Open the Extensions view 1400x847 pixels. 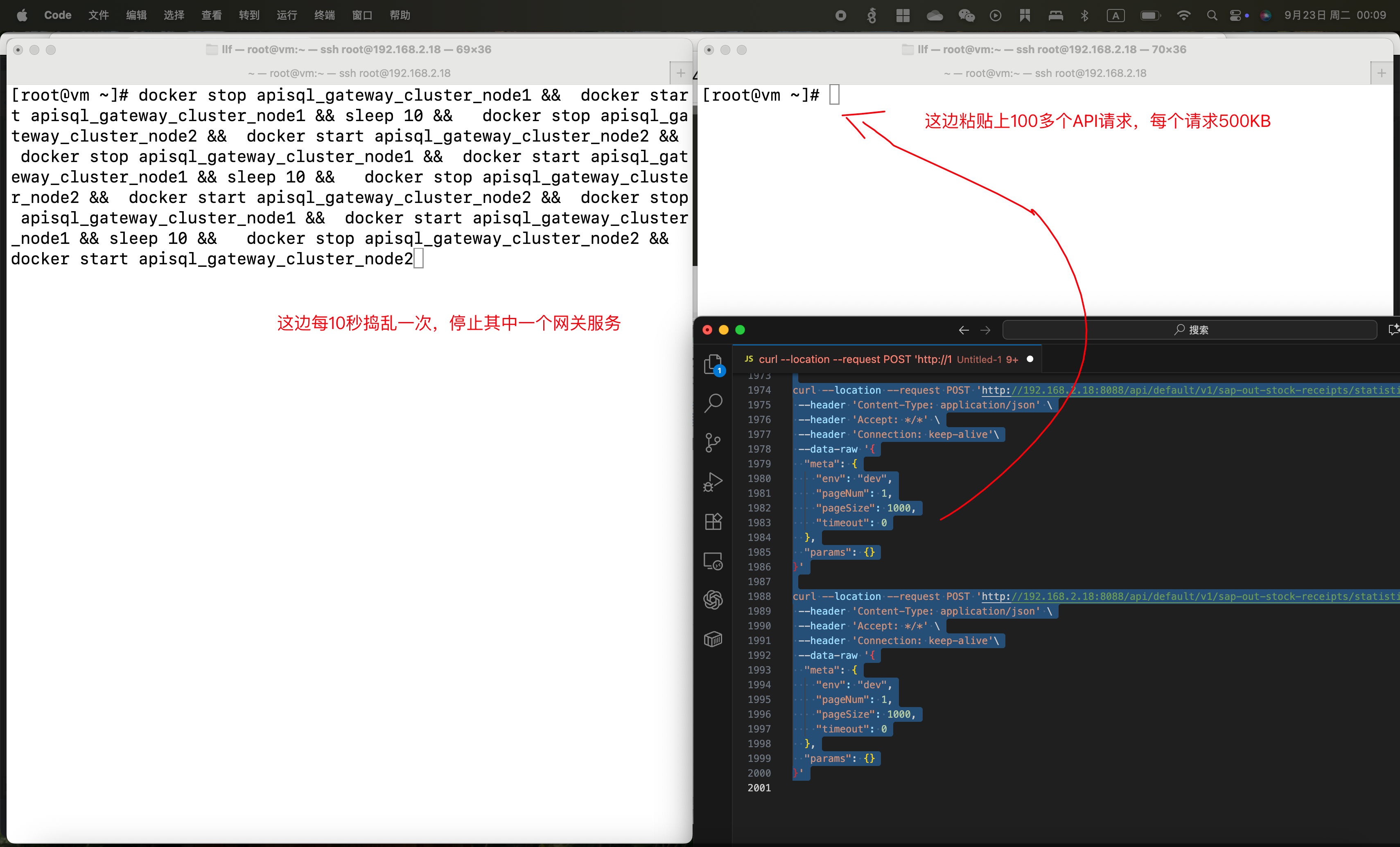pos(713,521)
